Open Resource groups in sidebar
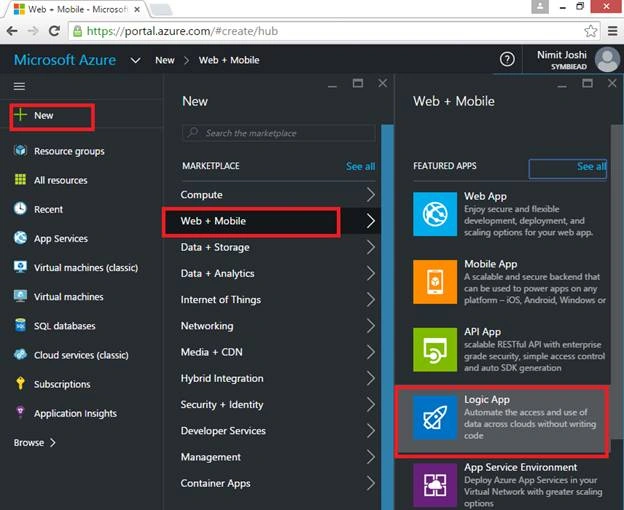The height and width of the screenshot is (510, 624). (x=69, y=151)
